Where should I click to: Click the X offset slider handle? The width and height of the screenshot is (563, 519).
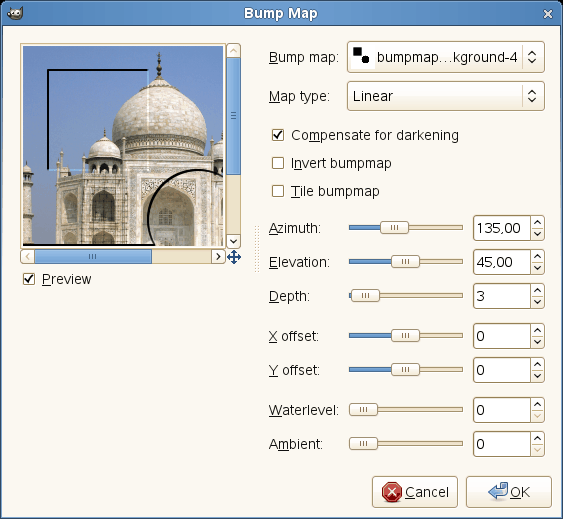pyautogui.click(x=405, y=335)
